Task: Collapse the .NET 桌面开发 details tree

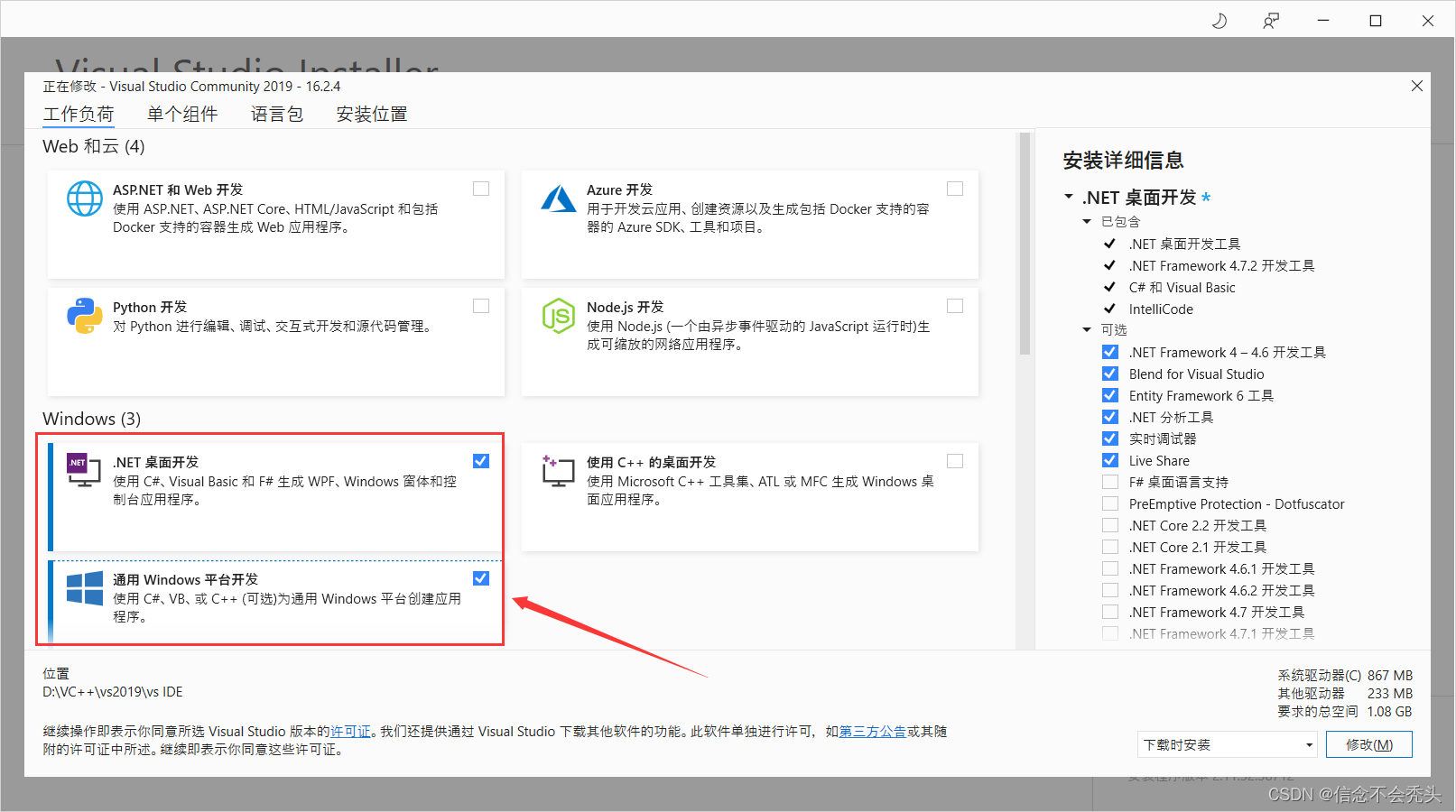Action: click(1069, 197)
